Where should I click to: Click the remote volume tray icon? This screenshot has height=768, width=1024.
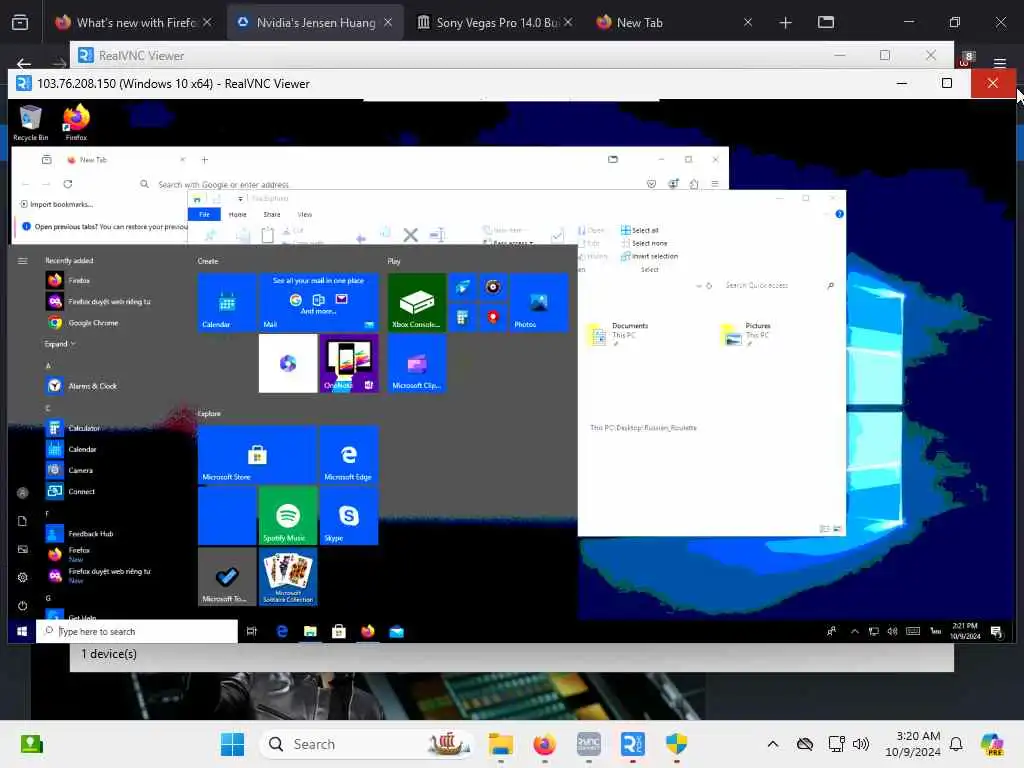(x=892, y=632)
